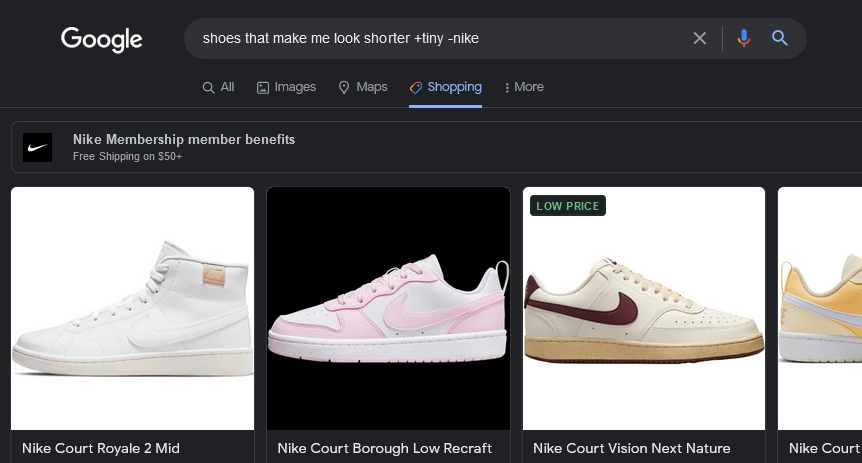This screenshot has width=862, height=463.
Task: Select the Shopping tab
Action: click(x=445, y=87)
